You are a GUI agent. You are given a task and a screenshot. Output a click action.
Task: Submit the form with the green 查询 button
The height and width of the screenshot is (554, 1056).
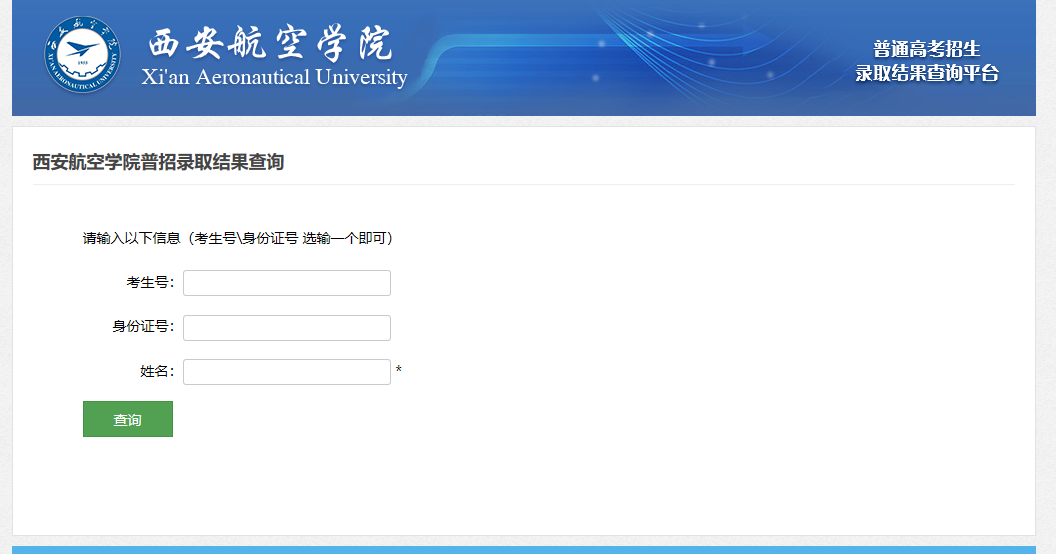click(128, 419)
